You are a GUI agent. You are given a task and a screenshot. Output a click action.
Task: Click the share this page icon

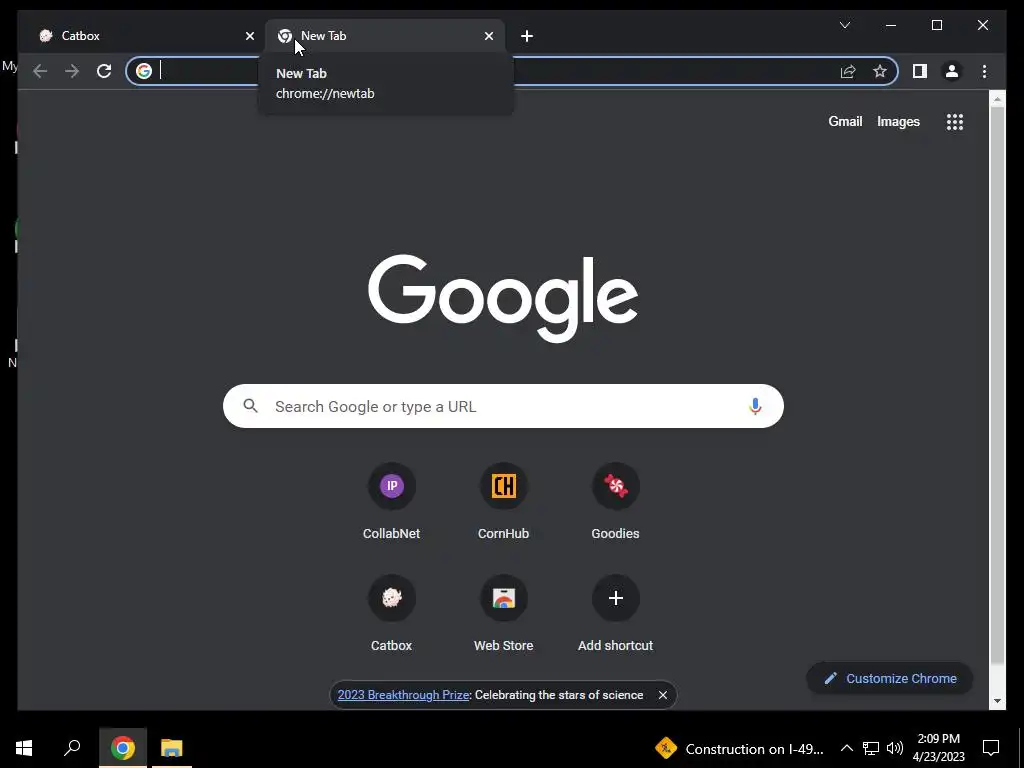tap(848, 71)
